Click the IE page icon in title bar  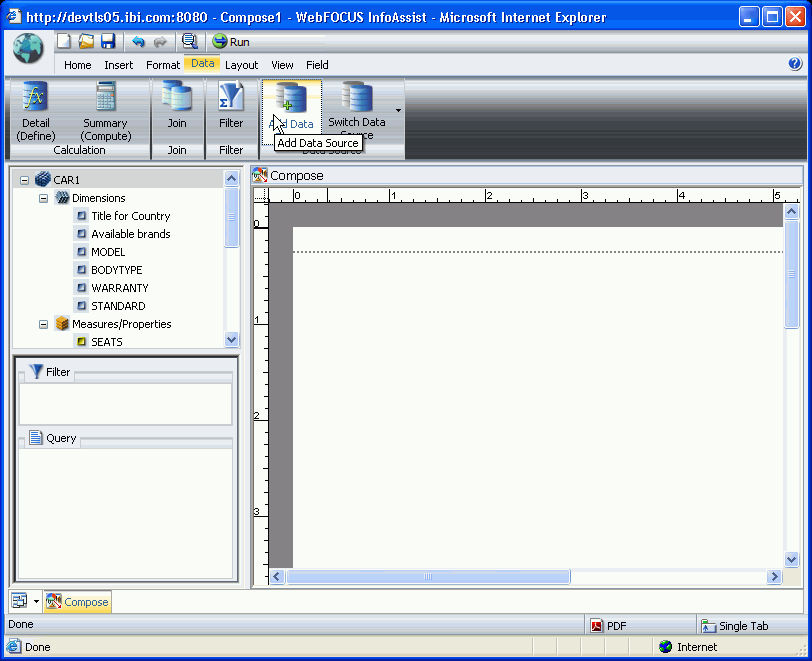click(13, 17)
